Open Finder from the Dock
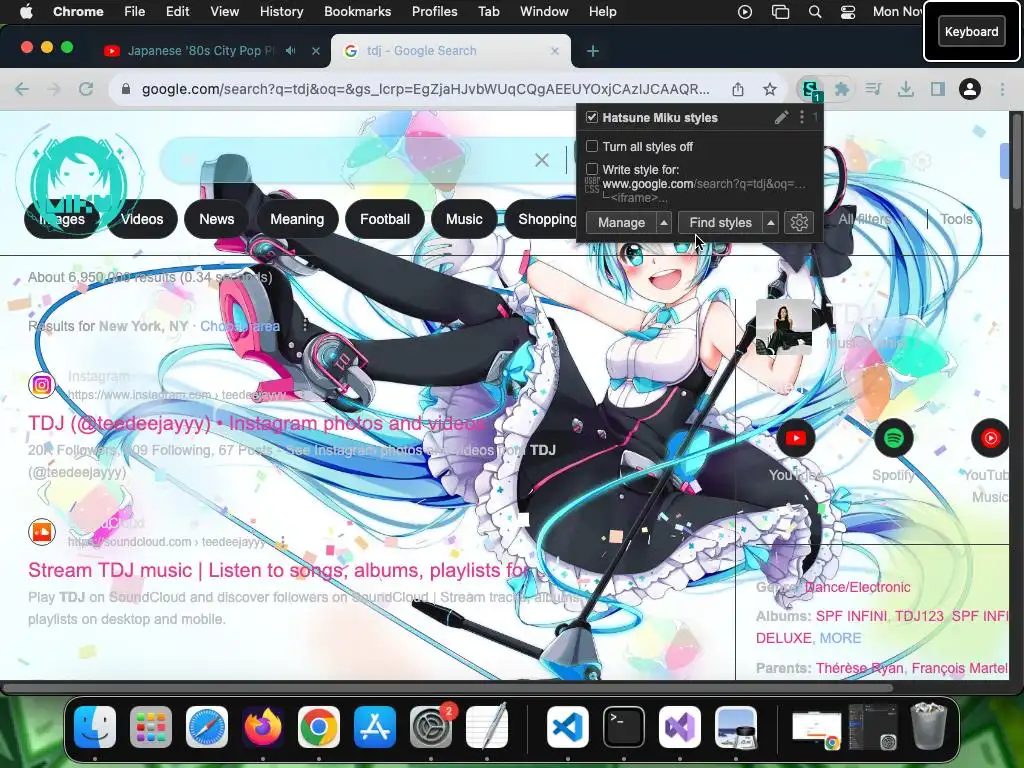This screenshot has height=768, width=1024. pyautogui.click(x=95, y=727)
